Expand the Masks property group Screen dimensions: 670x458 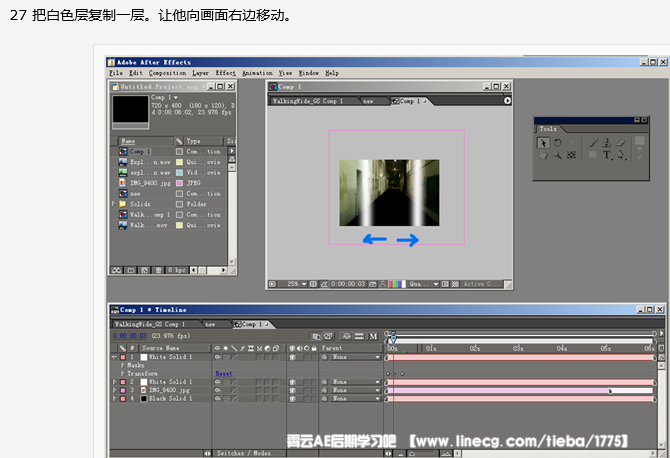pyautogui.click(x=123, y=365)
